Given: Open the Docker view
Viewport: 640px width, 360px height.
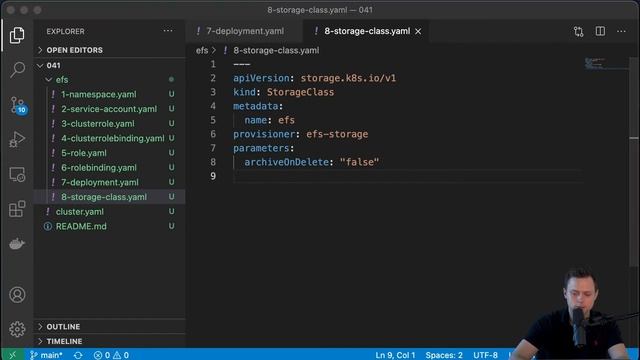Looking at the screenshot, I should click(x=17, y=244).
